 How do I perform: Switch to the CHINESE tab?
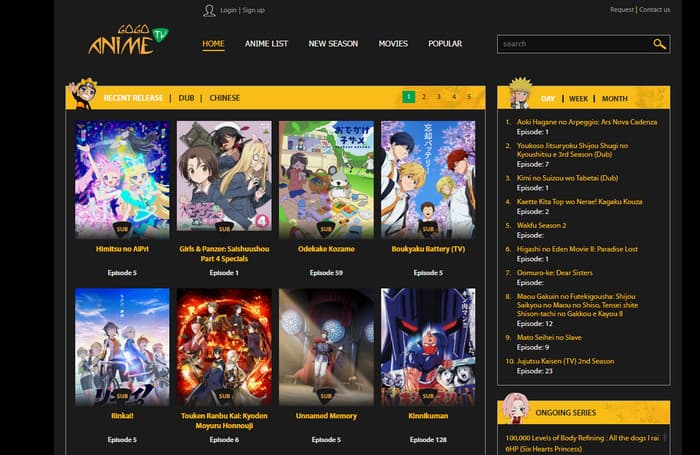tap(225, 98)
